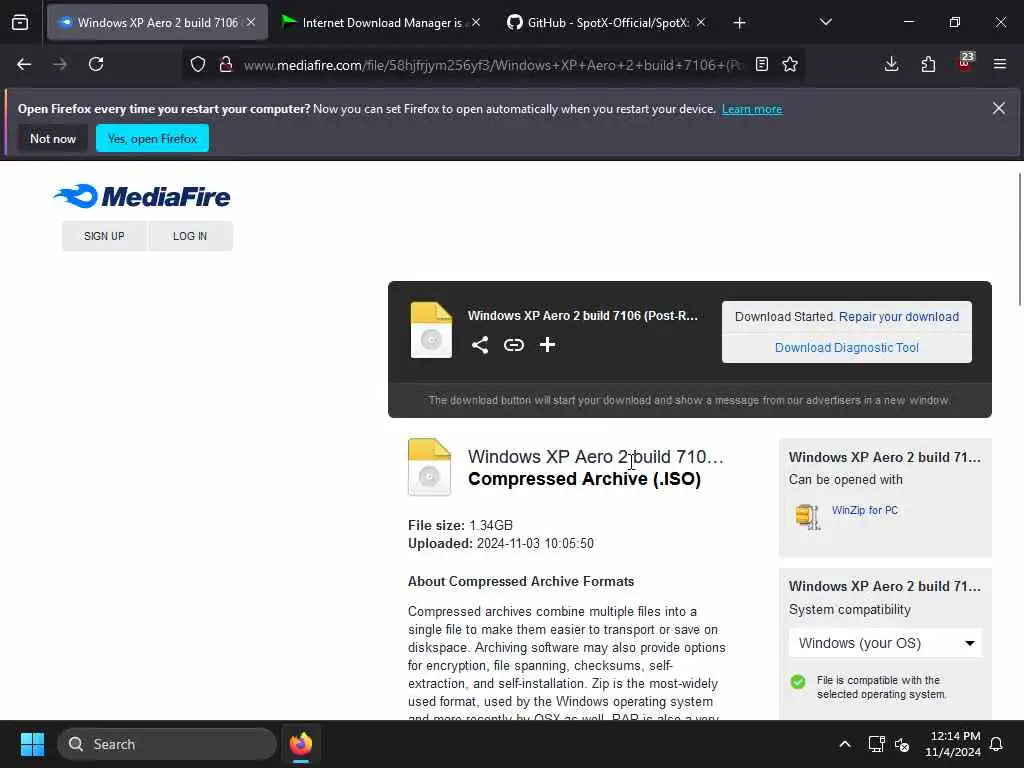Bookmark this page with the star

point(790,64)
